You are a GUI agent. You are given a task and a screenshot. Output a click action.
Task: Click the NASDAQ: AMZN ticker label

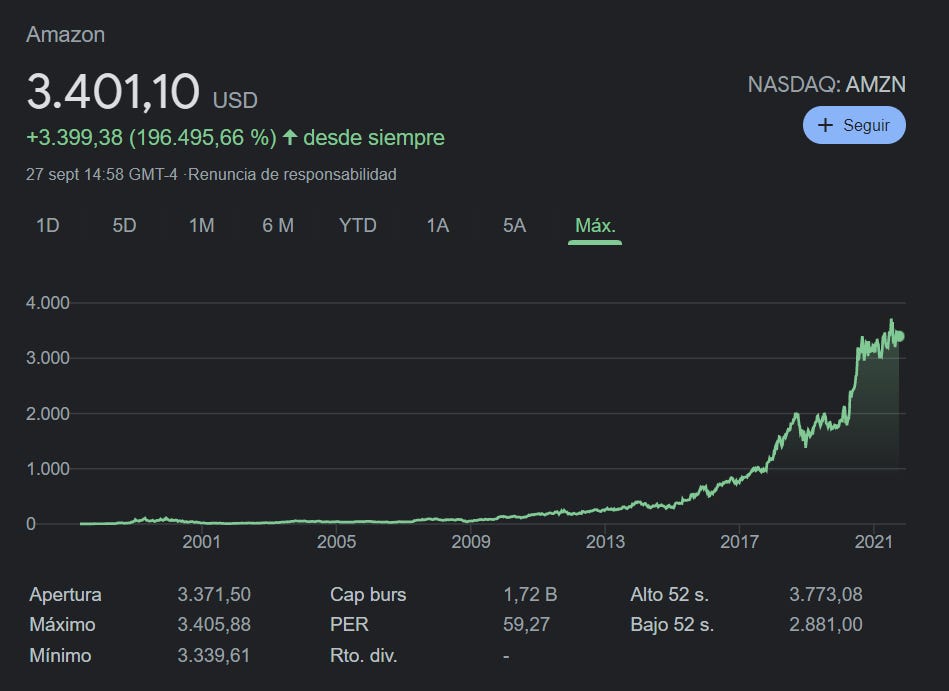click(x=827, y=84)
